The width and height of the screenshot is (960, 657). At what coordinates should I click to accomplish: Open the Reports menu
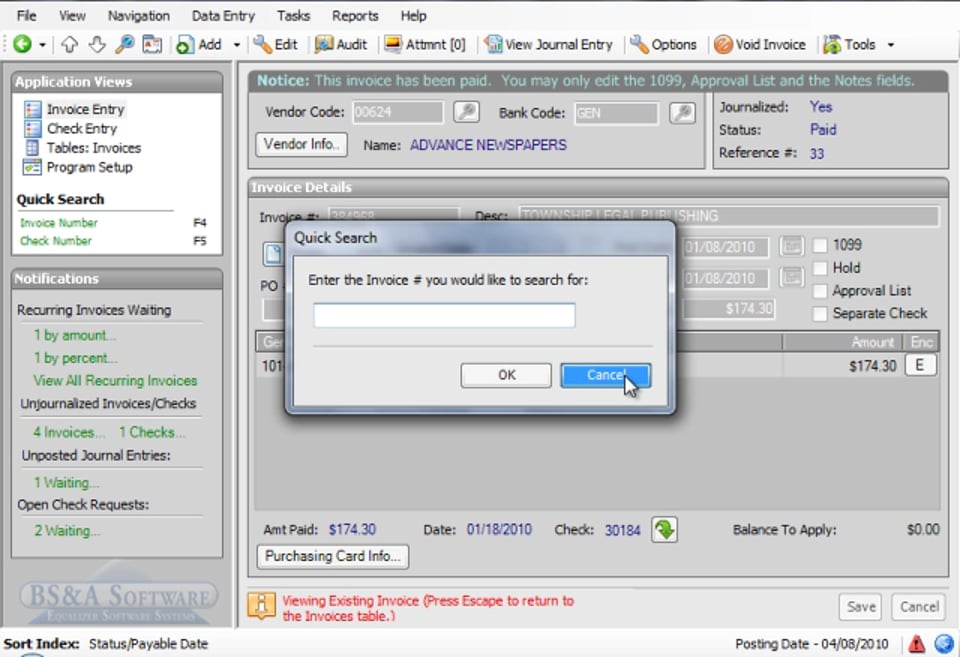click(355, 16)
